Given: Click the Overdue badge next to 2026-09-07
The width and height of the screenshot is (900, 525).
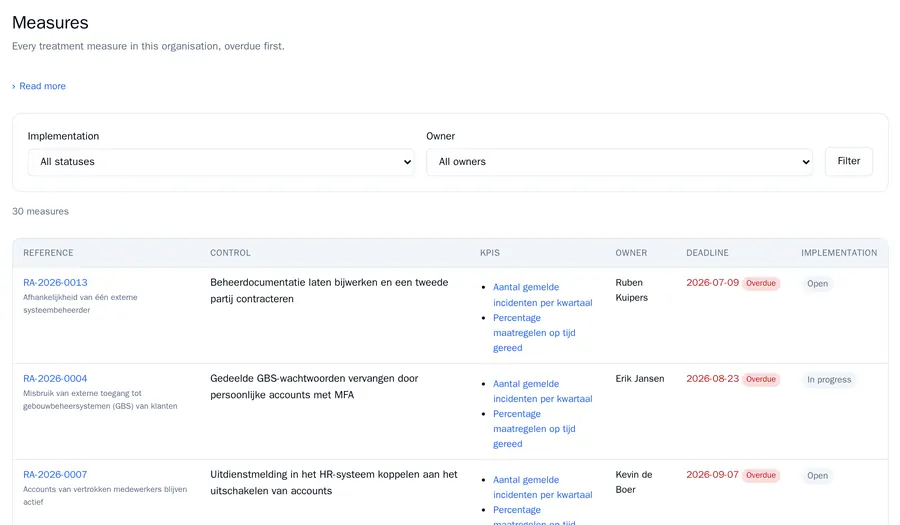Looking at the screenshot, I should [761, 475].
